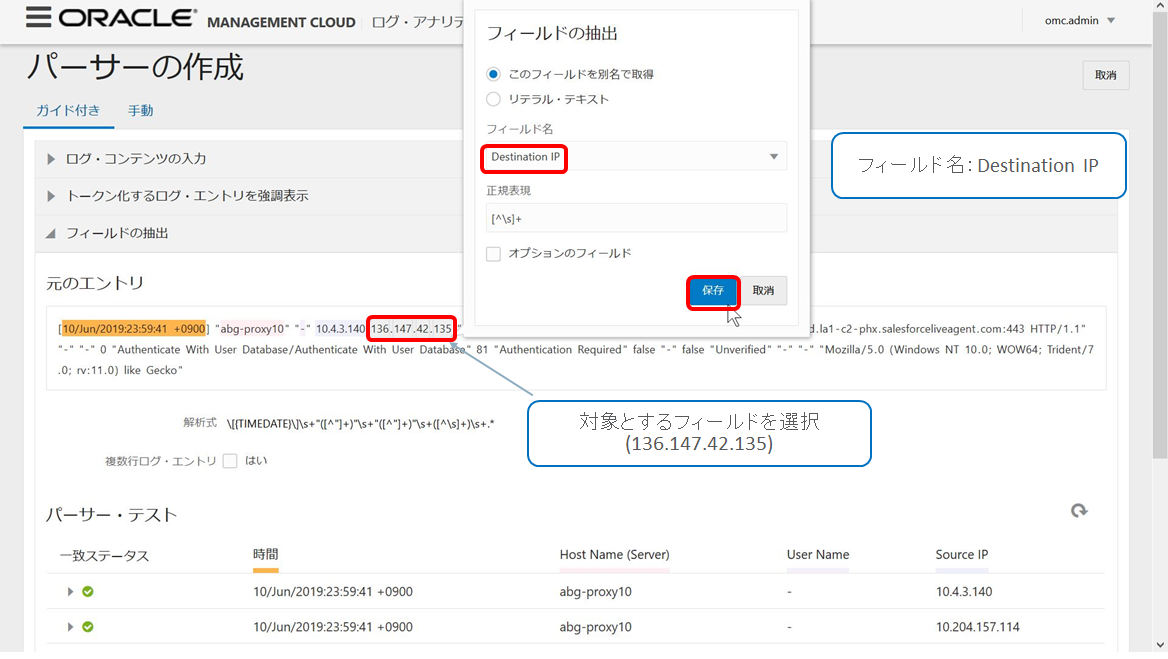Select 'このフィールドを別名で取得' radio button
The image size is (1168, 659).
(x=493, y=74)
